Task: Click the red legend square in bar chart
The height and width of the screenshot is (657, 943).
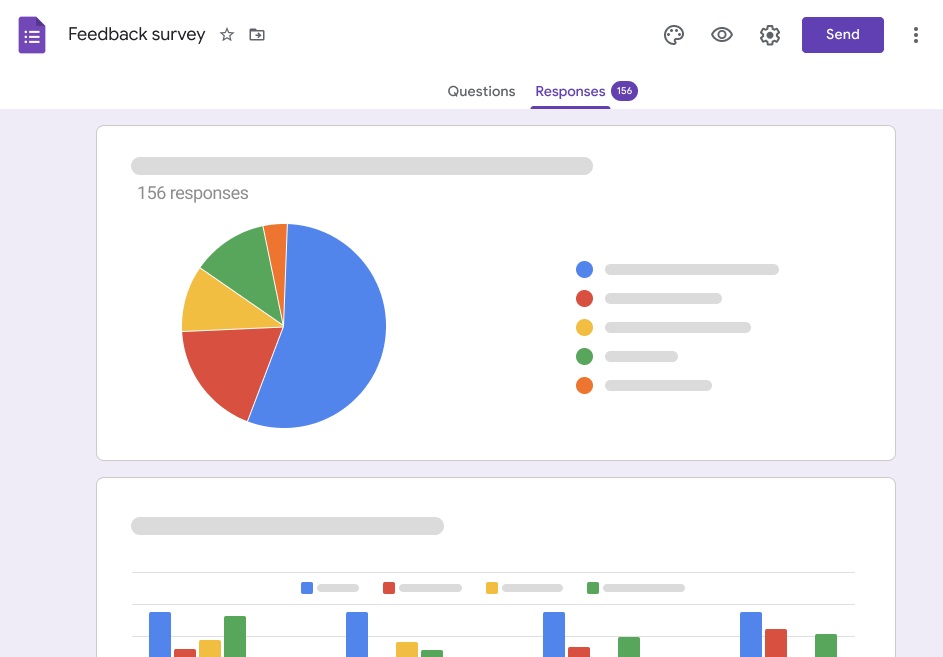Action: click(389, 588)
